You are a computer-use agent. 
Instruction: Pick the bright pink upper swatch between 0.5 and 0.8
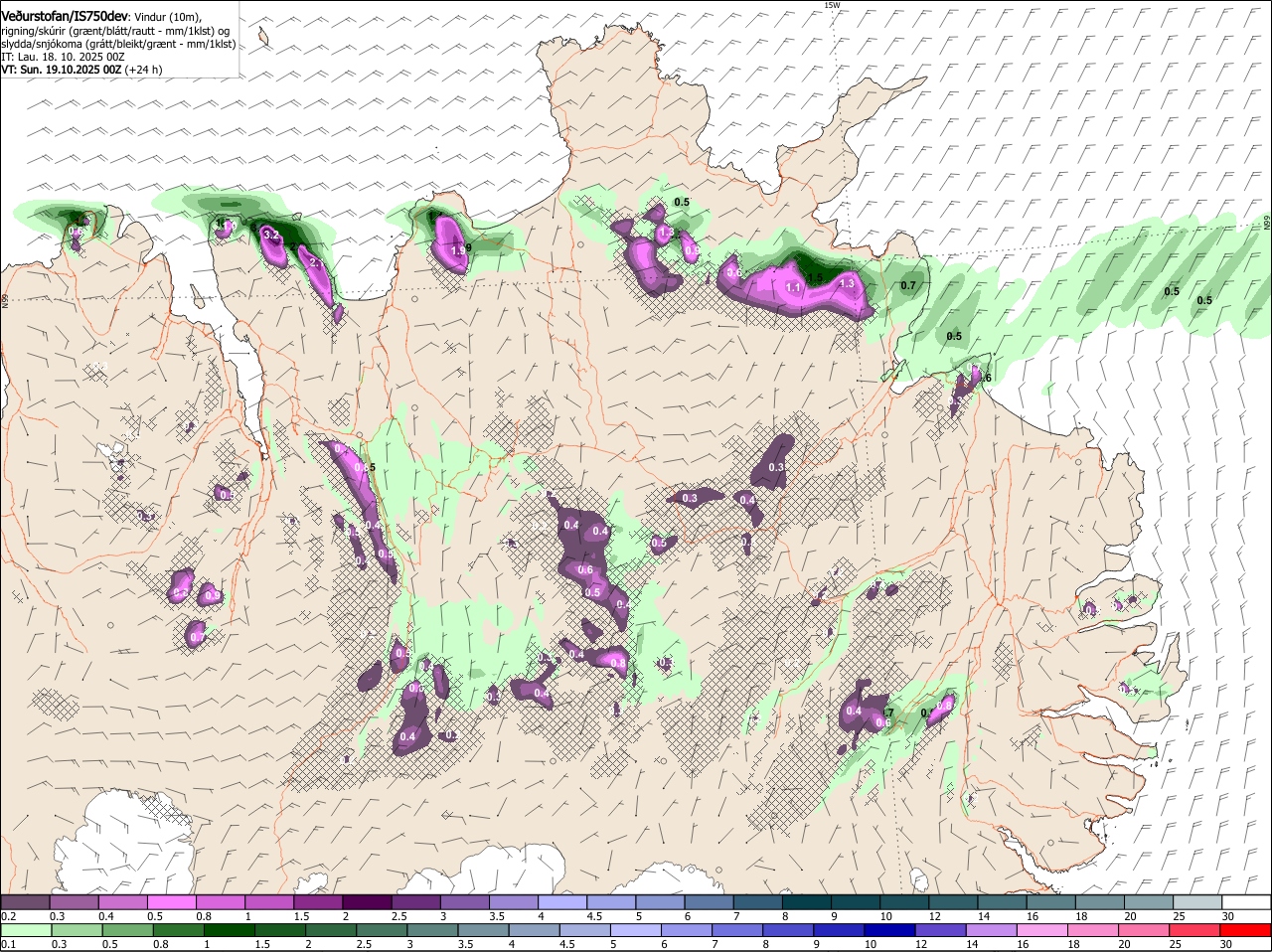[171, 901]
